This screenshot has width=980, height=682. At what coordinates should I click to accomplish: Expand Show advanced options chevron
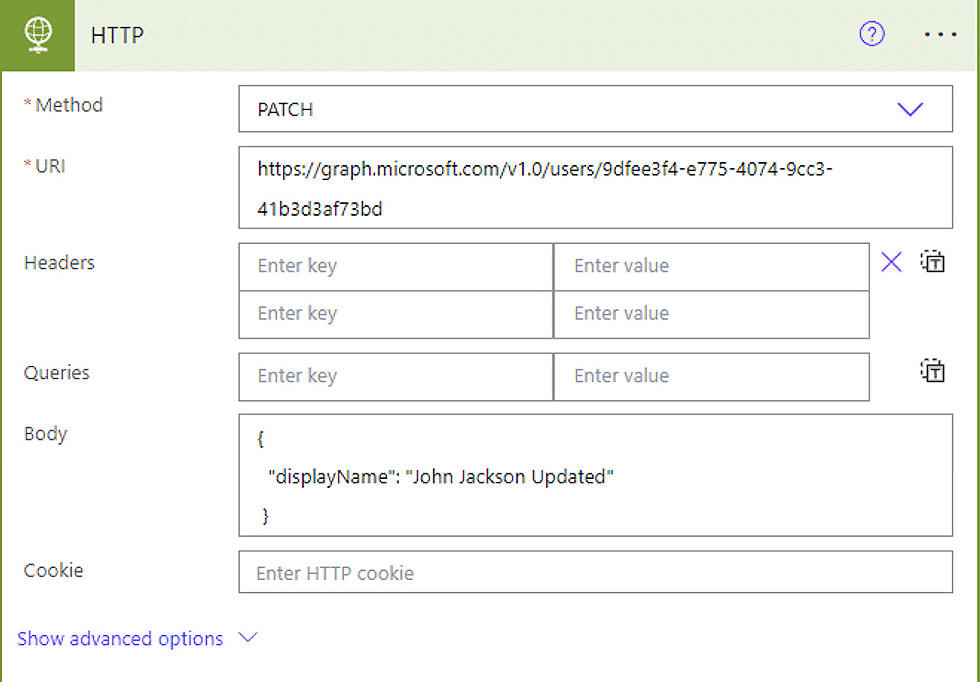tap(247, 638)
